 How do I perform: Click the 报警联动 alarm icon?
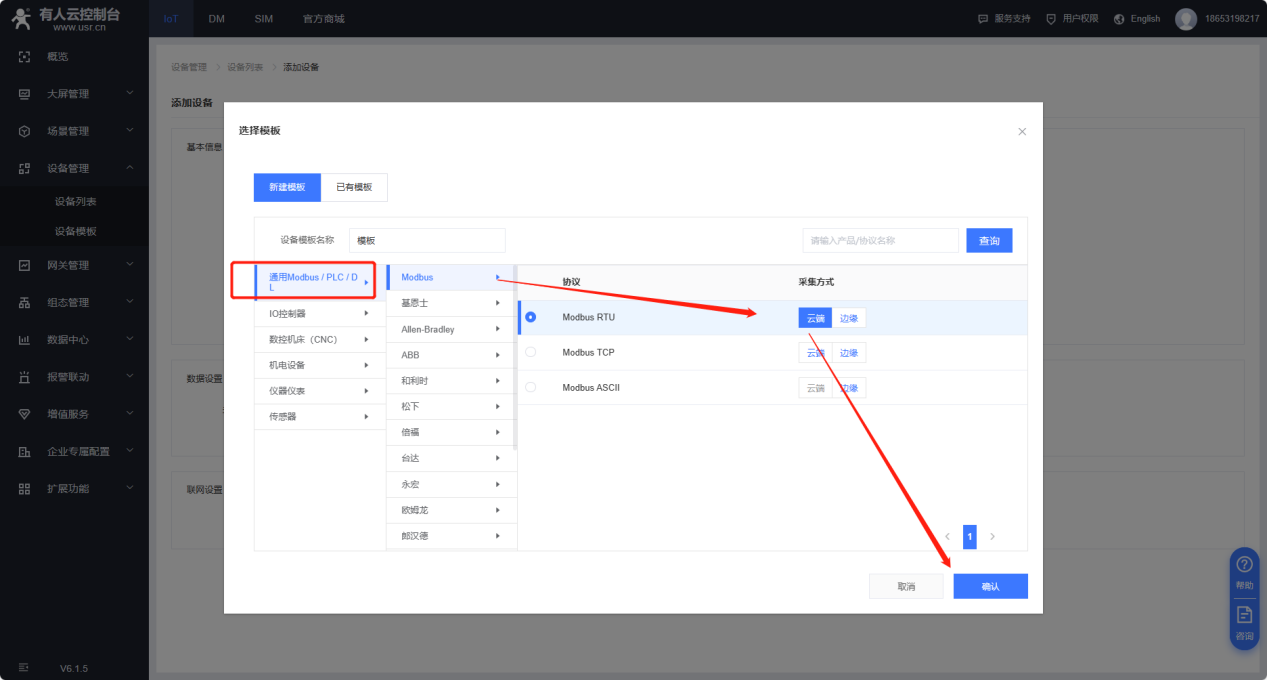tap(25, 377)
